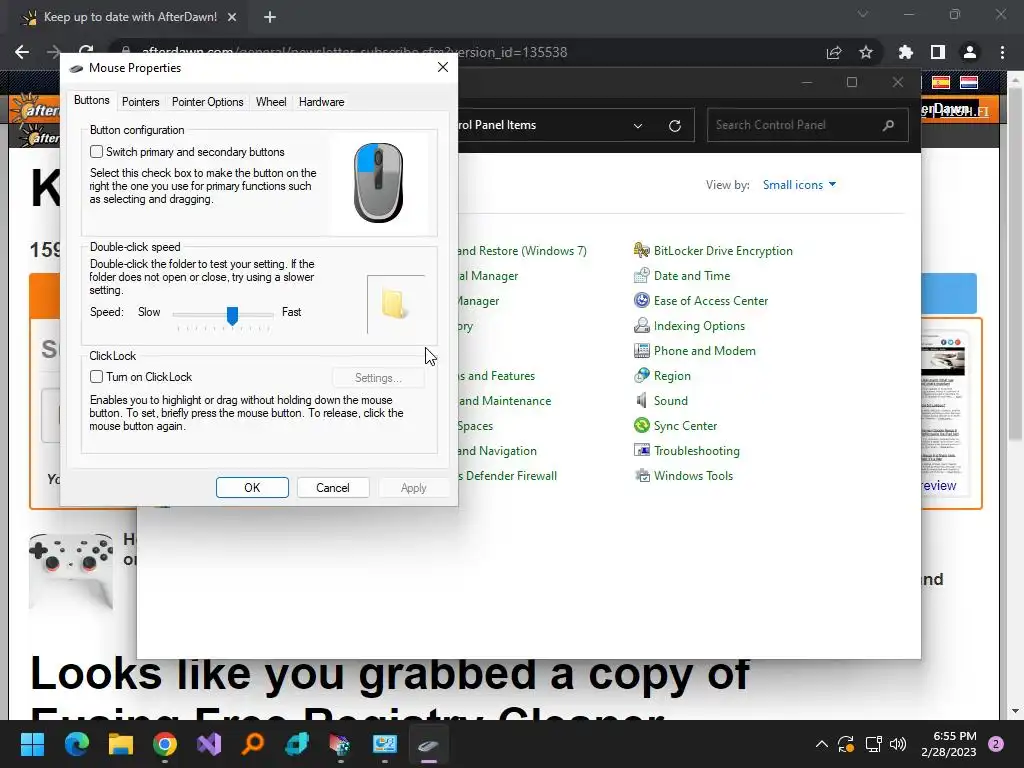Select the Buttons tab
This screenshot has width=1024, height=768.
[x=91, y=100]
